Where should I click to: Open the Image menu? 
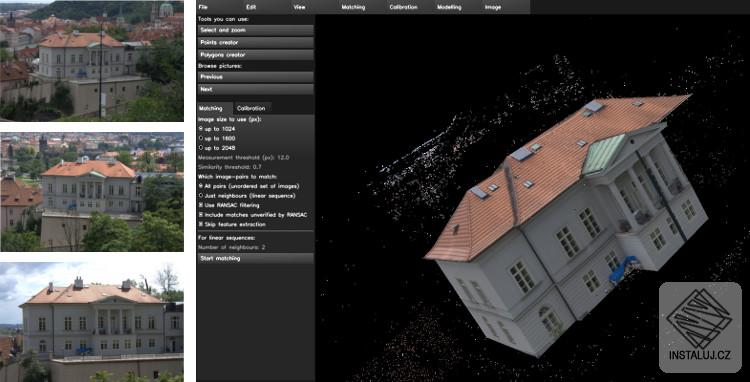pos(493,7)
